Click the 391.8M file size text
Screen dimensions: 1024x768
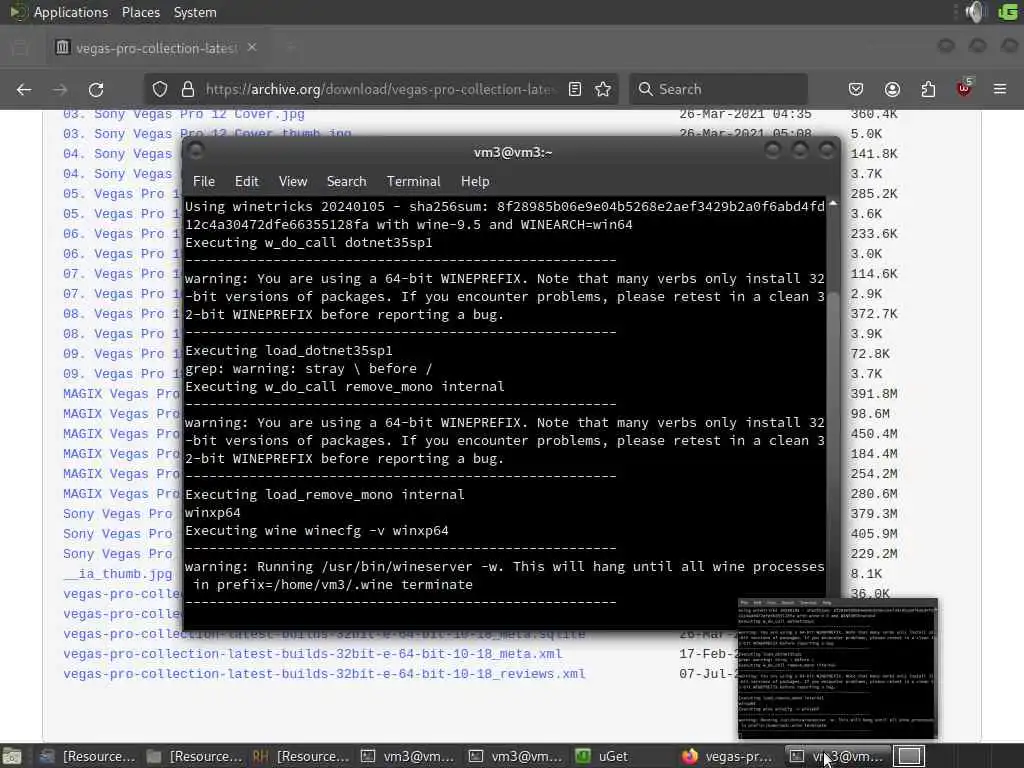(x=874, y=394)
